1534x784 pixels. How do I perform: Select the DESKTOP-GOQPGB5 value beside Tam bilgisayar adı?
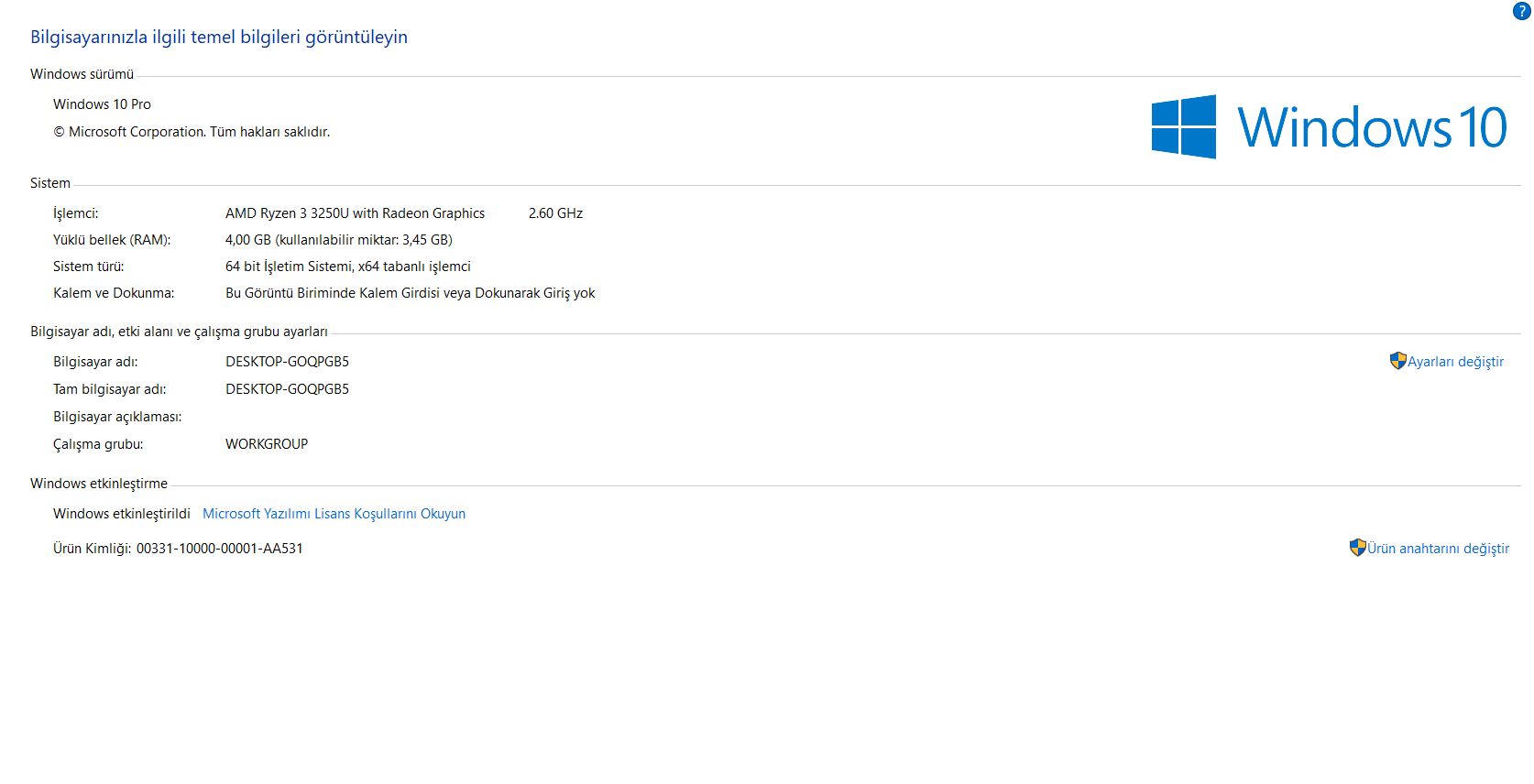pos(287,389)
